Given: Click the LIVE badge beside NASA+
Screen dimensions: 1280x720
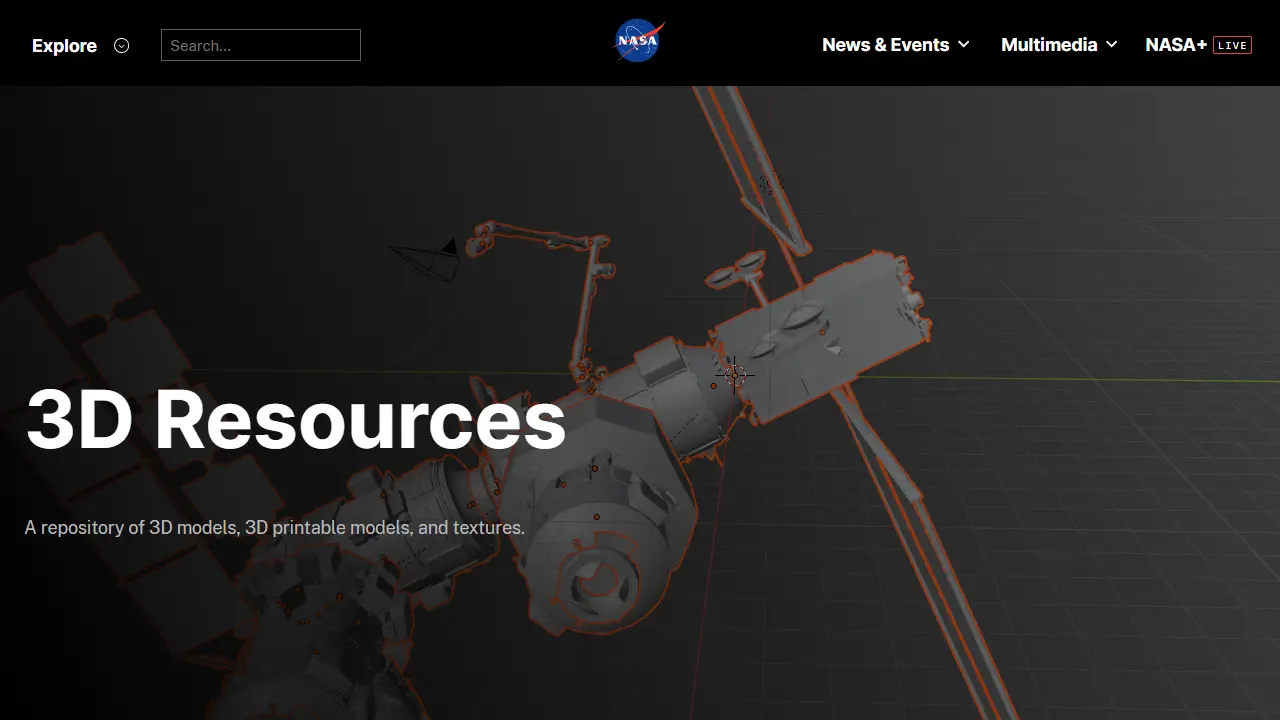Looking at the screenshot, I should point(1232,45).
